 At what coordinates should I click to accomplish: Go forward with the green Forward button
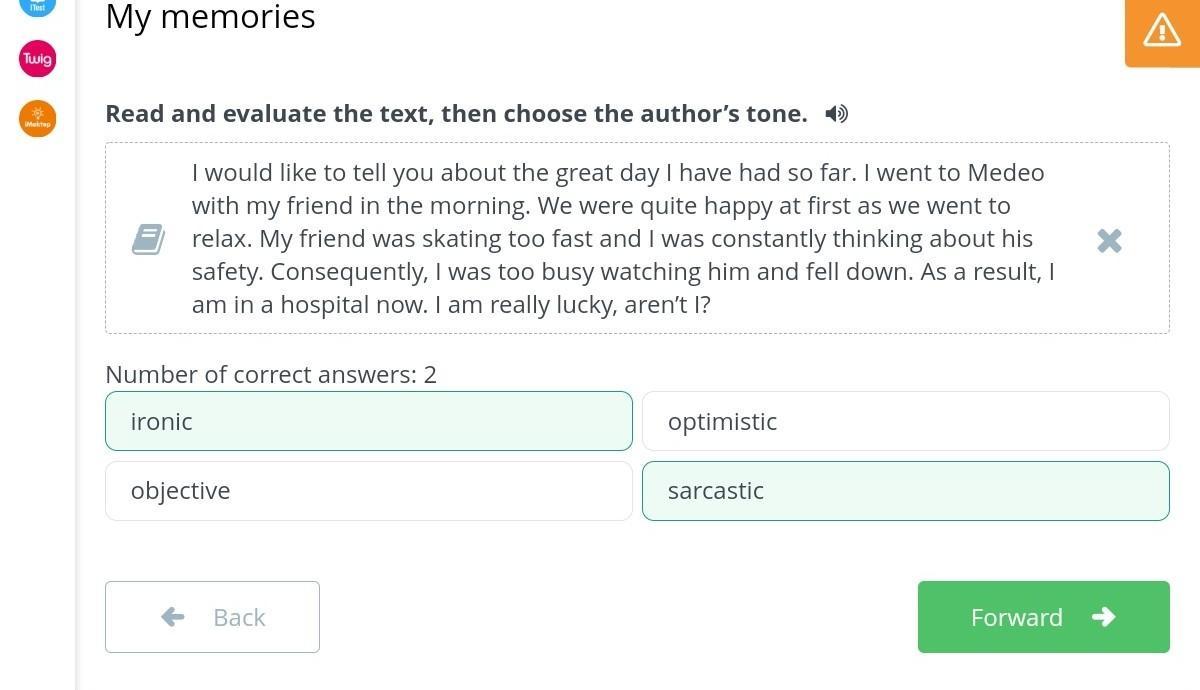[x=1044, y=617]
